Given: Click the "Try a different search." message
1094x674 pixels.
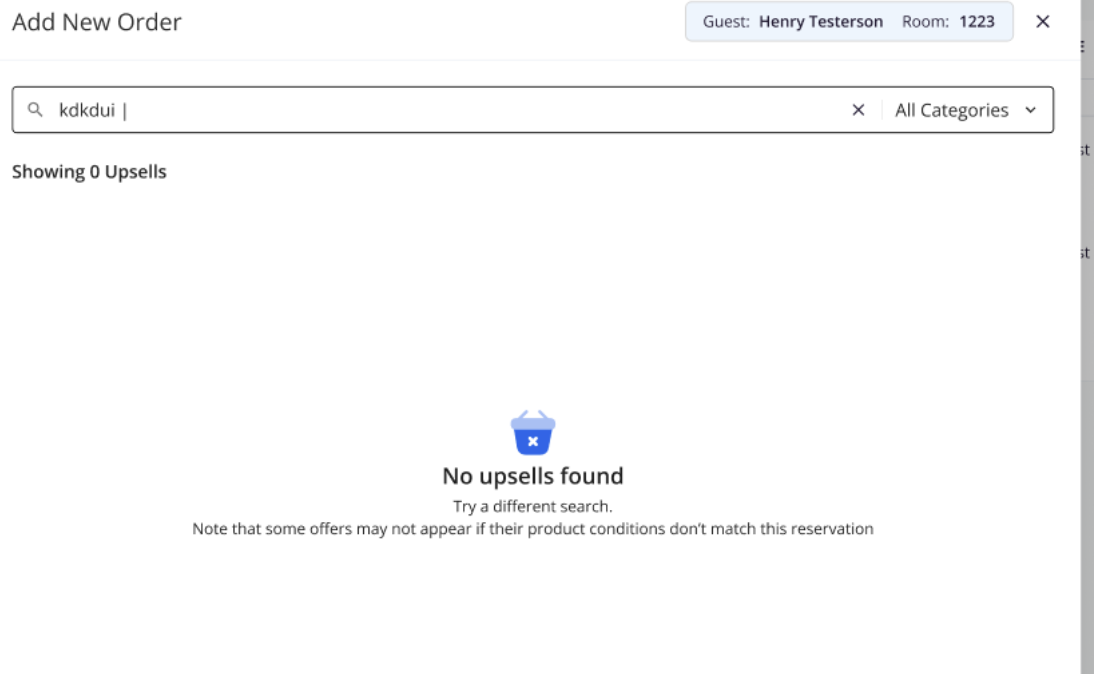Looking at the screenshot, I should click(x=532, y=506).
